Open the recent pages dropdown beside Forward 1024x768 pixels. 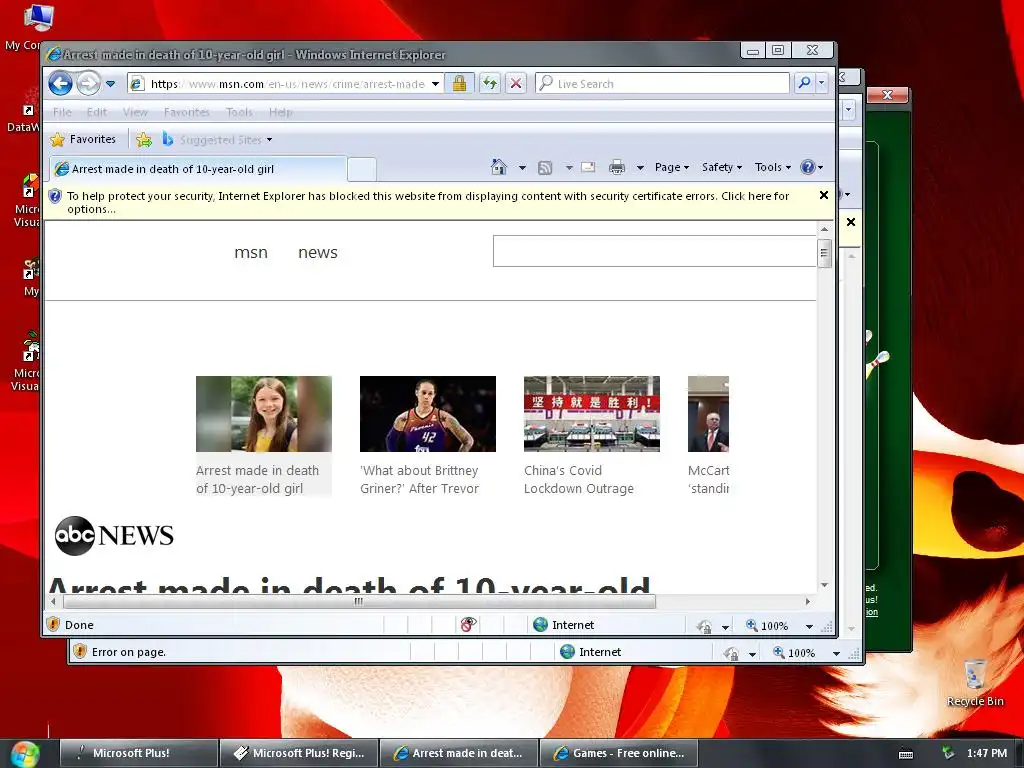pos(110,84)
